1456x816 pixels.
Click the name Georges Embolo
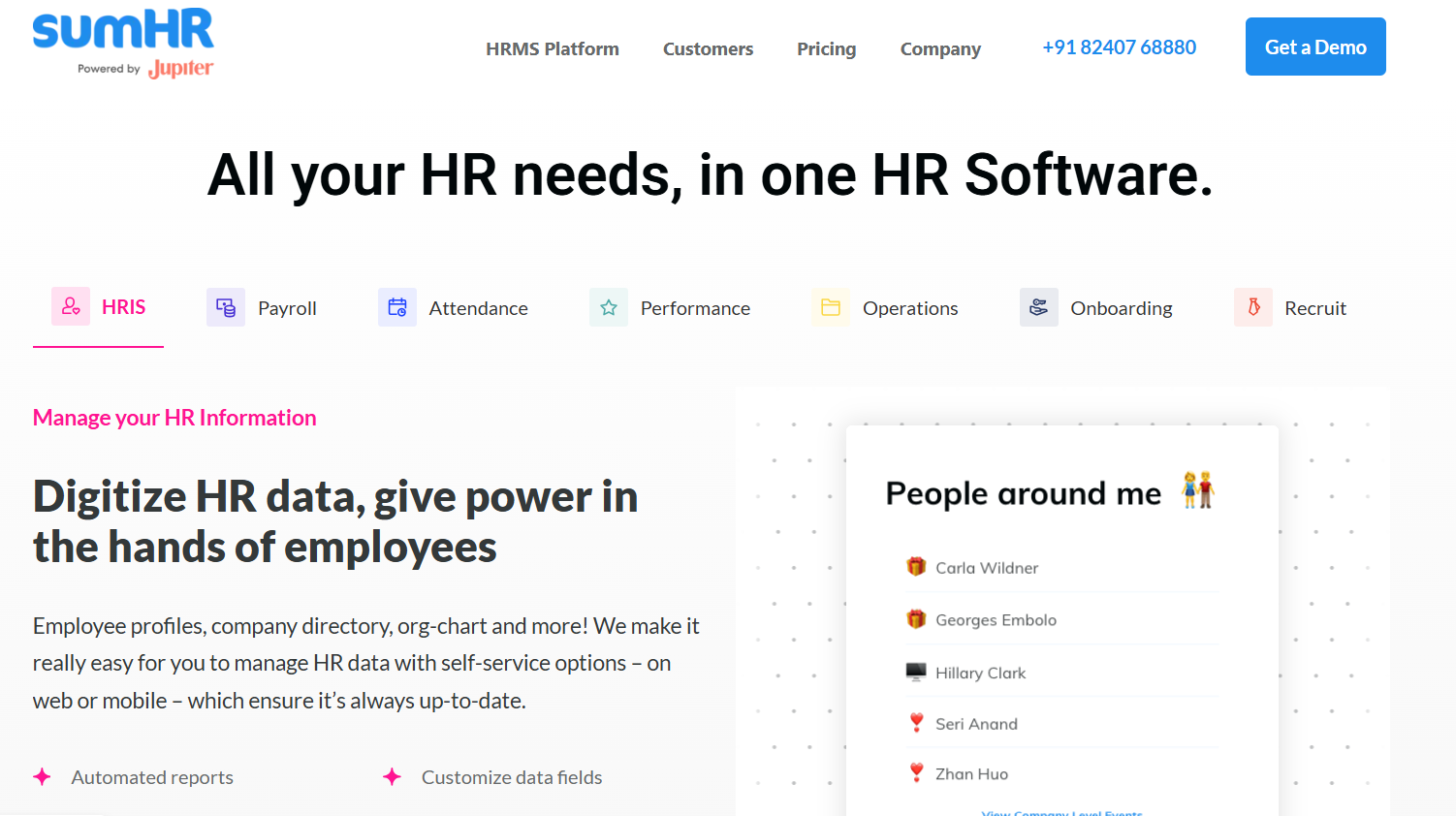pos(996,620)
